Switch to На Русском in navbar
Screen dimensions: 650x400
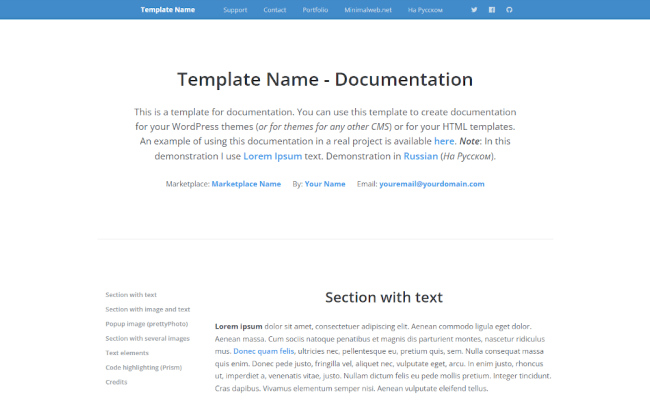pos(425,10)
